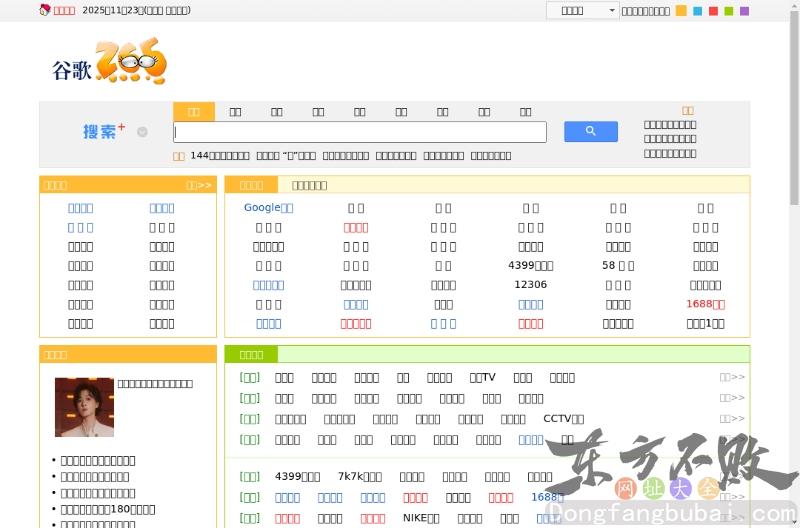
Task: Select the green tab of lower right panel
Action: [252, 355]
